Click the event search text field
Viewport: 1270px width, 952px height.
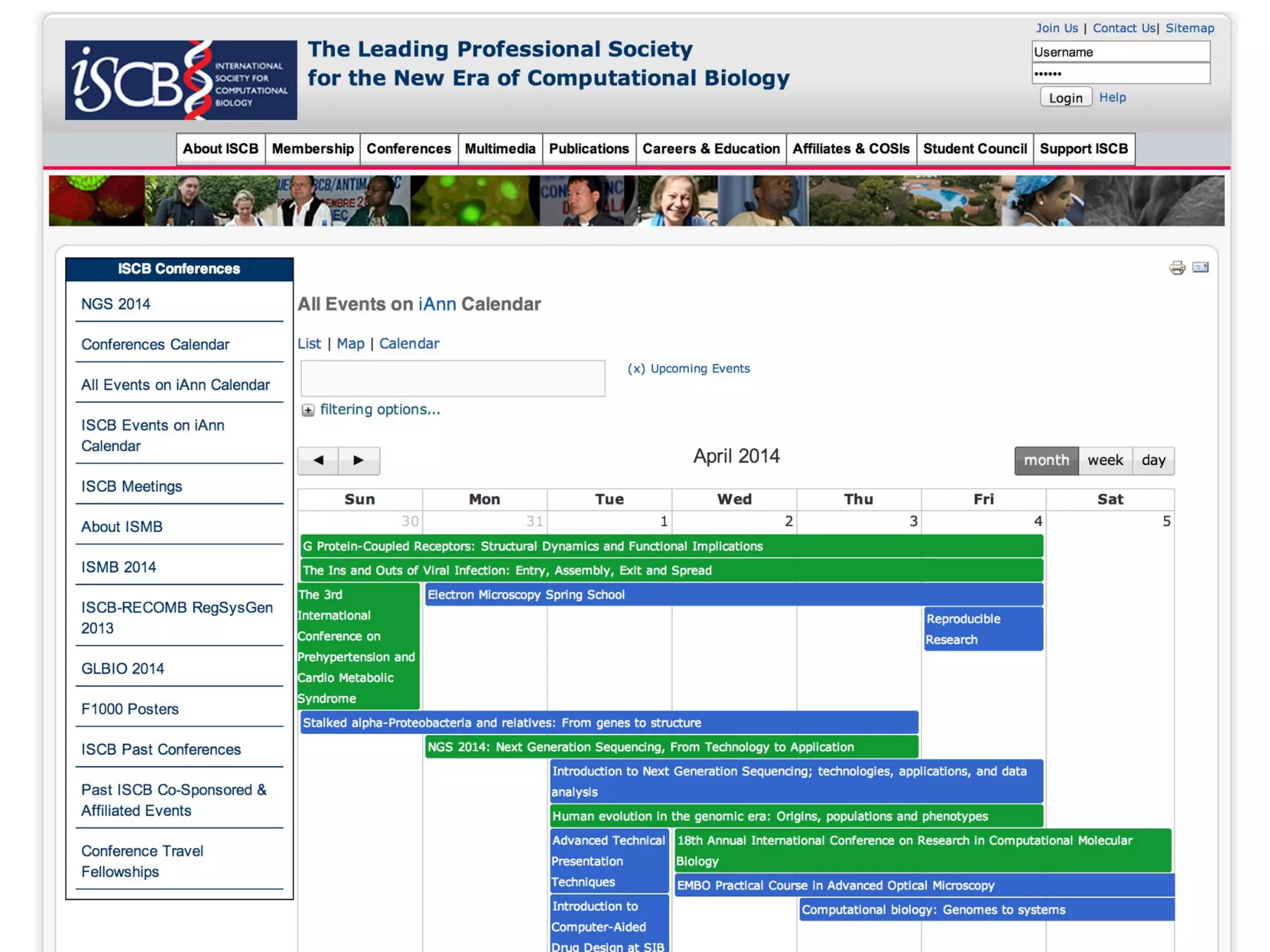(453, 378)
